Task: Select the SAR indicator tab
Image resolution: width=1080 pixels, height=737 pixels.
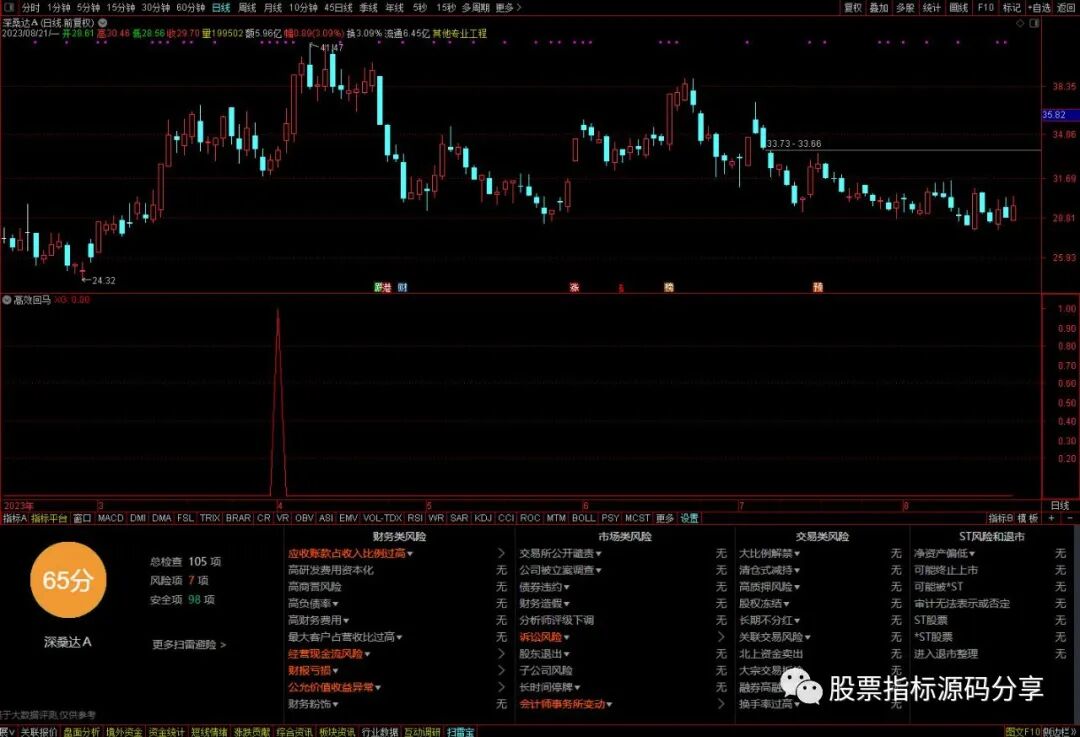Action: tap(459, 518)
